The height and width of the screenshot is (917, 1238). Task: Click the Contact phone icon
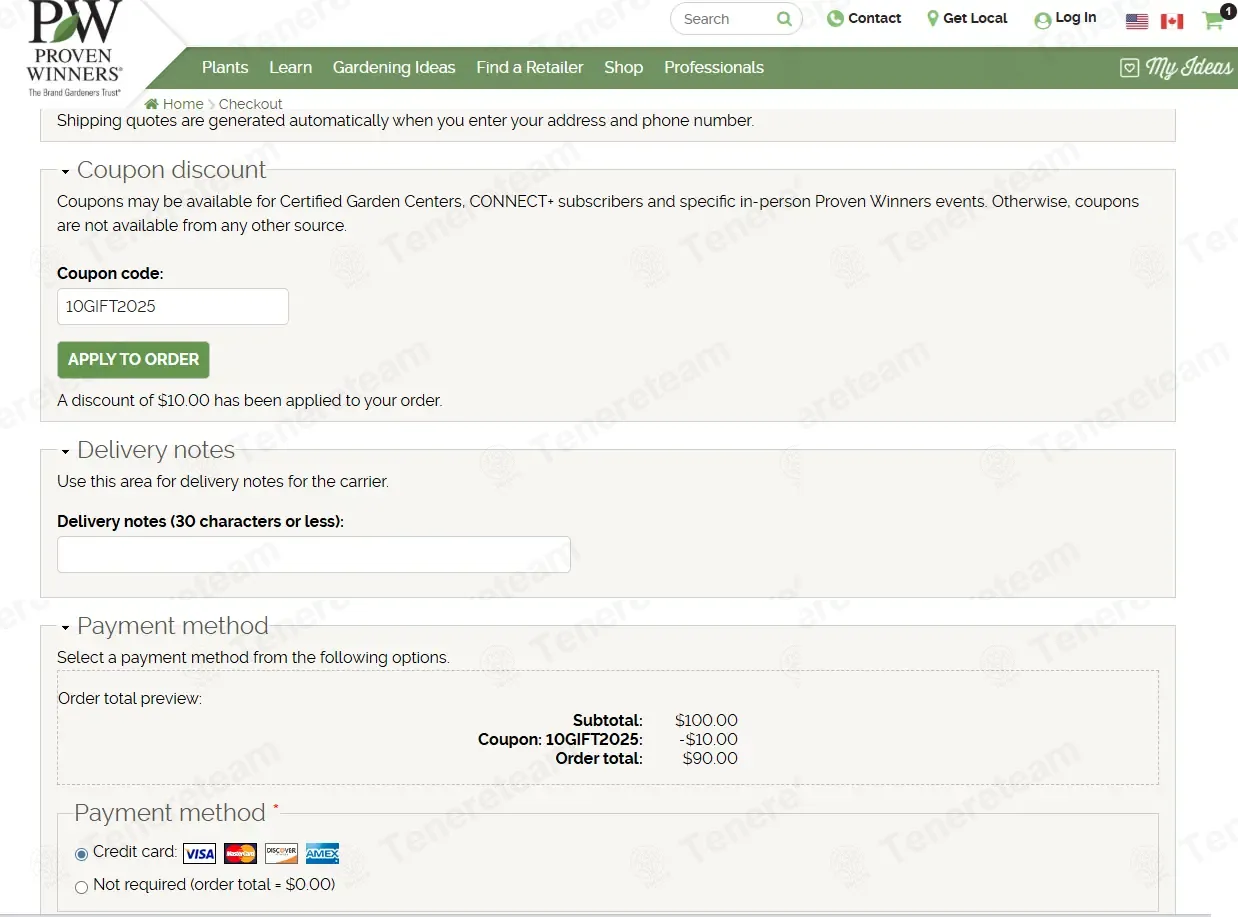[x=835, y=18]
